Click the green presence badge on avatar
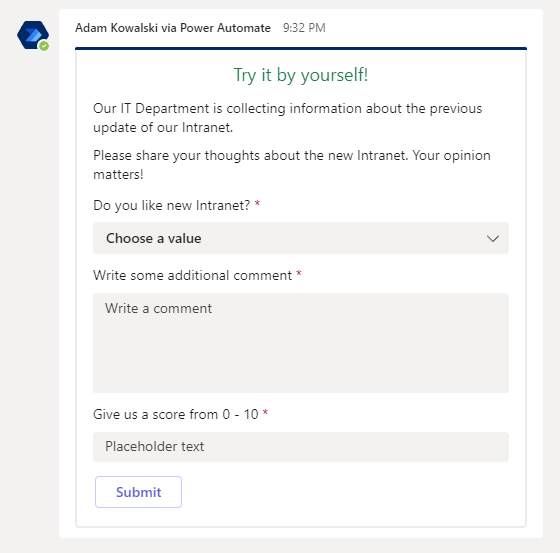The width and height of the screenshot is (560, 553). (44, 46)
